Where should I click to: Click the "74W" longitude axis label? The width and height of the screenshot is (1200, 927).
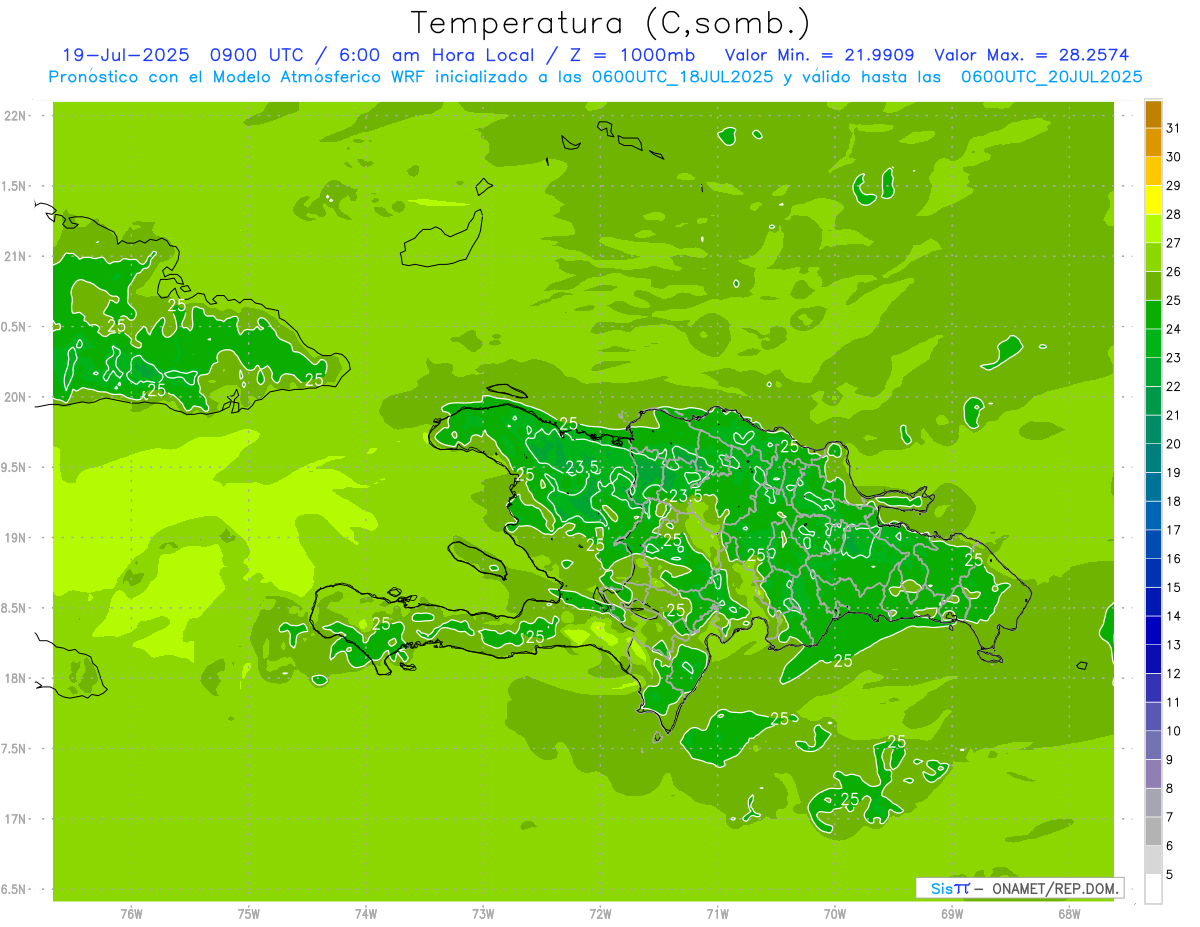coord(366,914)
